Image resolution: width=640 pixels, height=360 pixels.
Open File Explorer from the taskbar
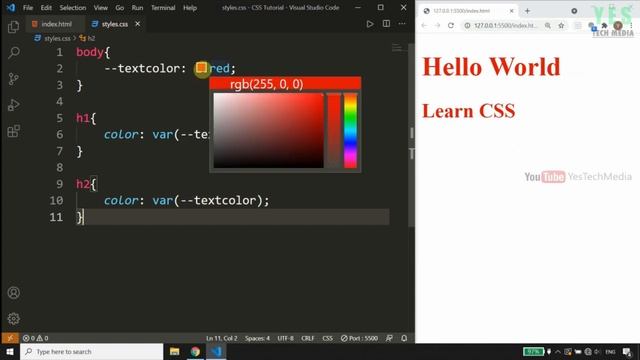click(x=175, y=351)
